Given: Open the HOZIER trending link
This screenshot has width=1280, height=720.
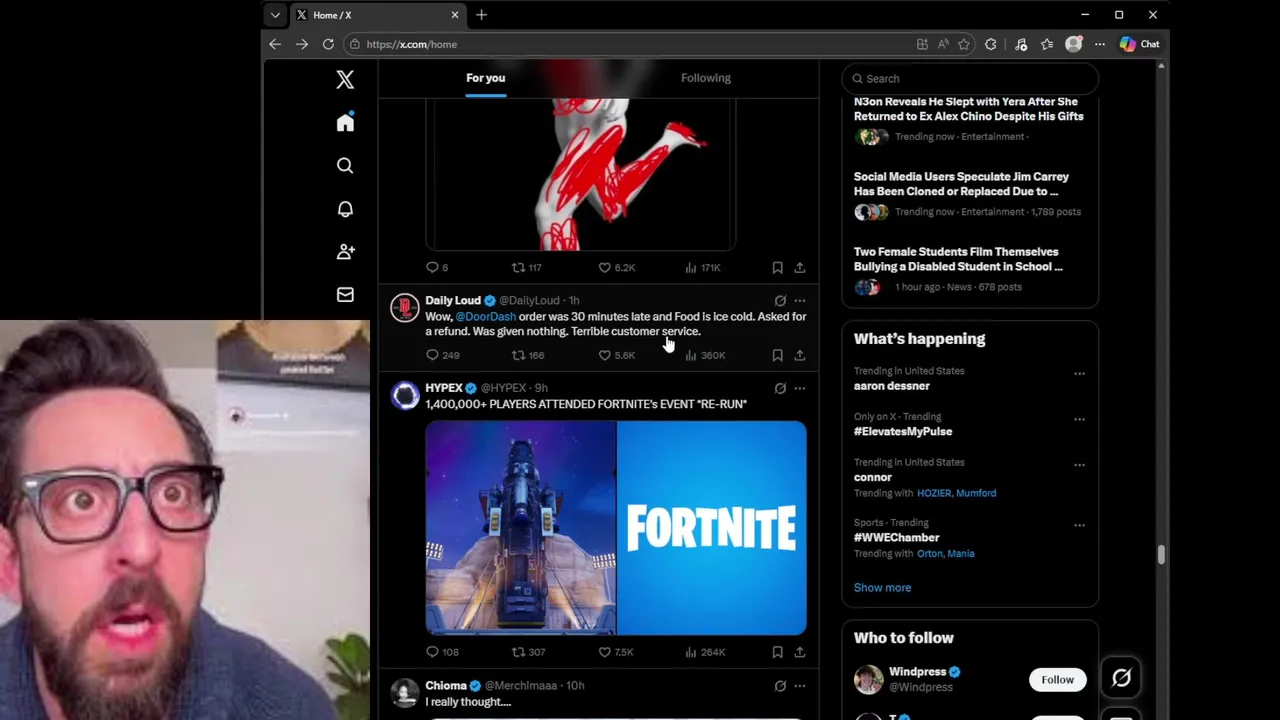Looking at the screenshot, I should (934, 493).
